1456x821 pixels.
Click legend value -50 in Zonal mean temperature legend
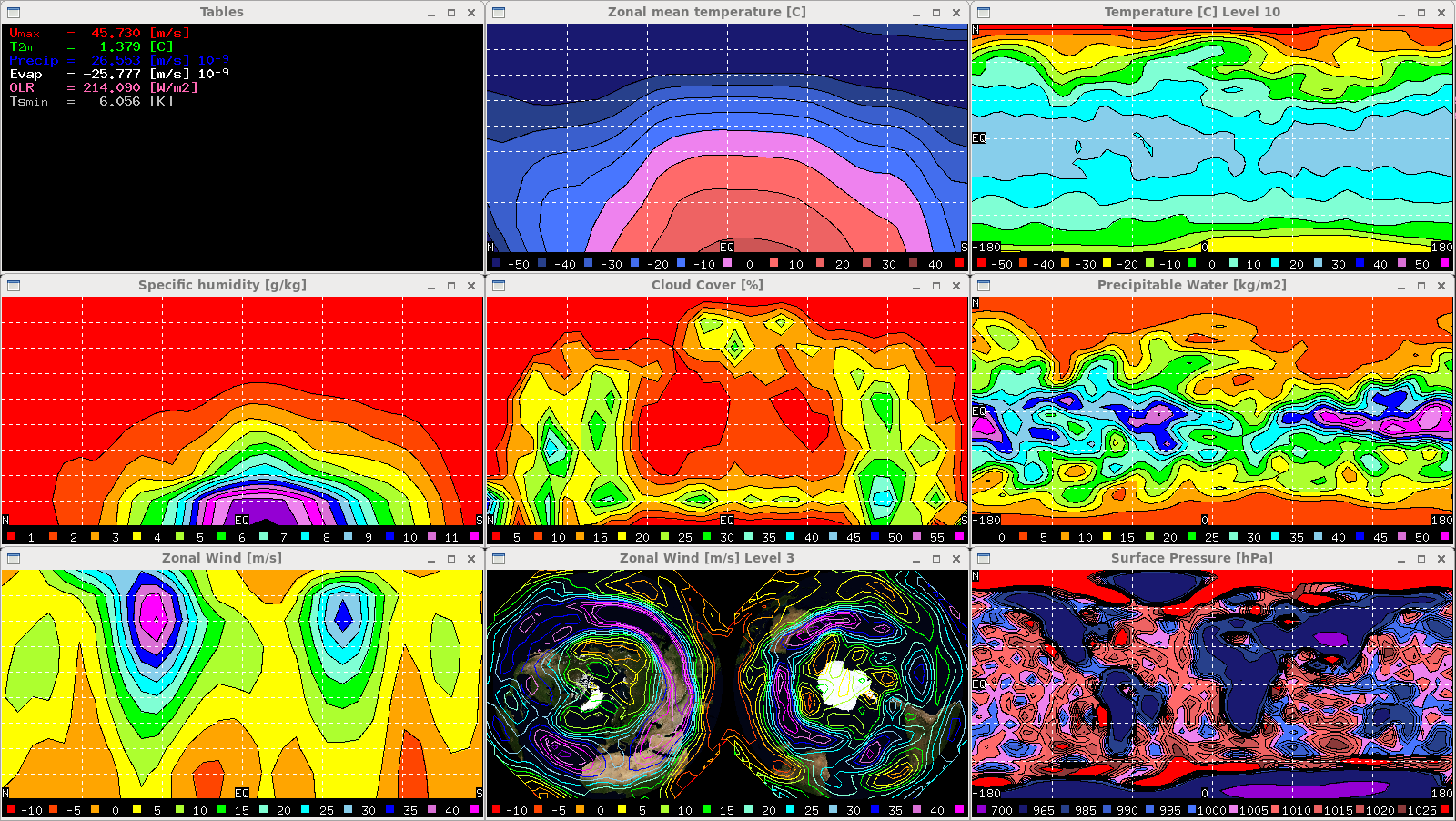(x=519, y=264)
